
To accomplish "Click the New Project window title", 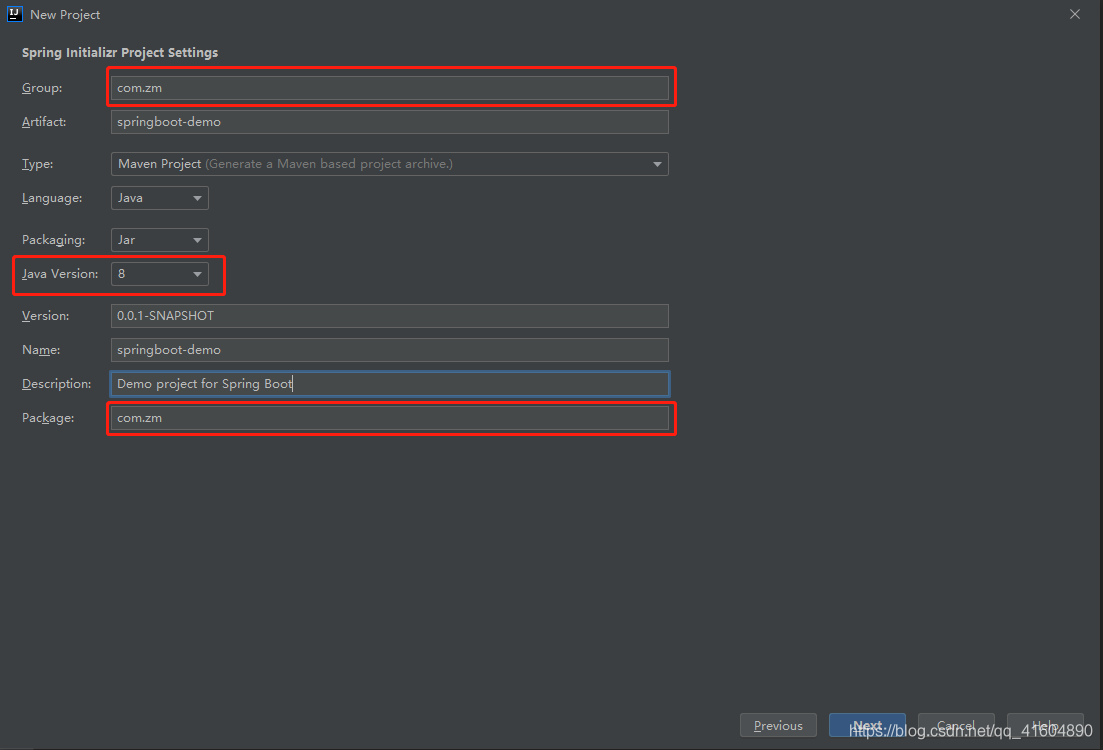I will pos(65,15).
